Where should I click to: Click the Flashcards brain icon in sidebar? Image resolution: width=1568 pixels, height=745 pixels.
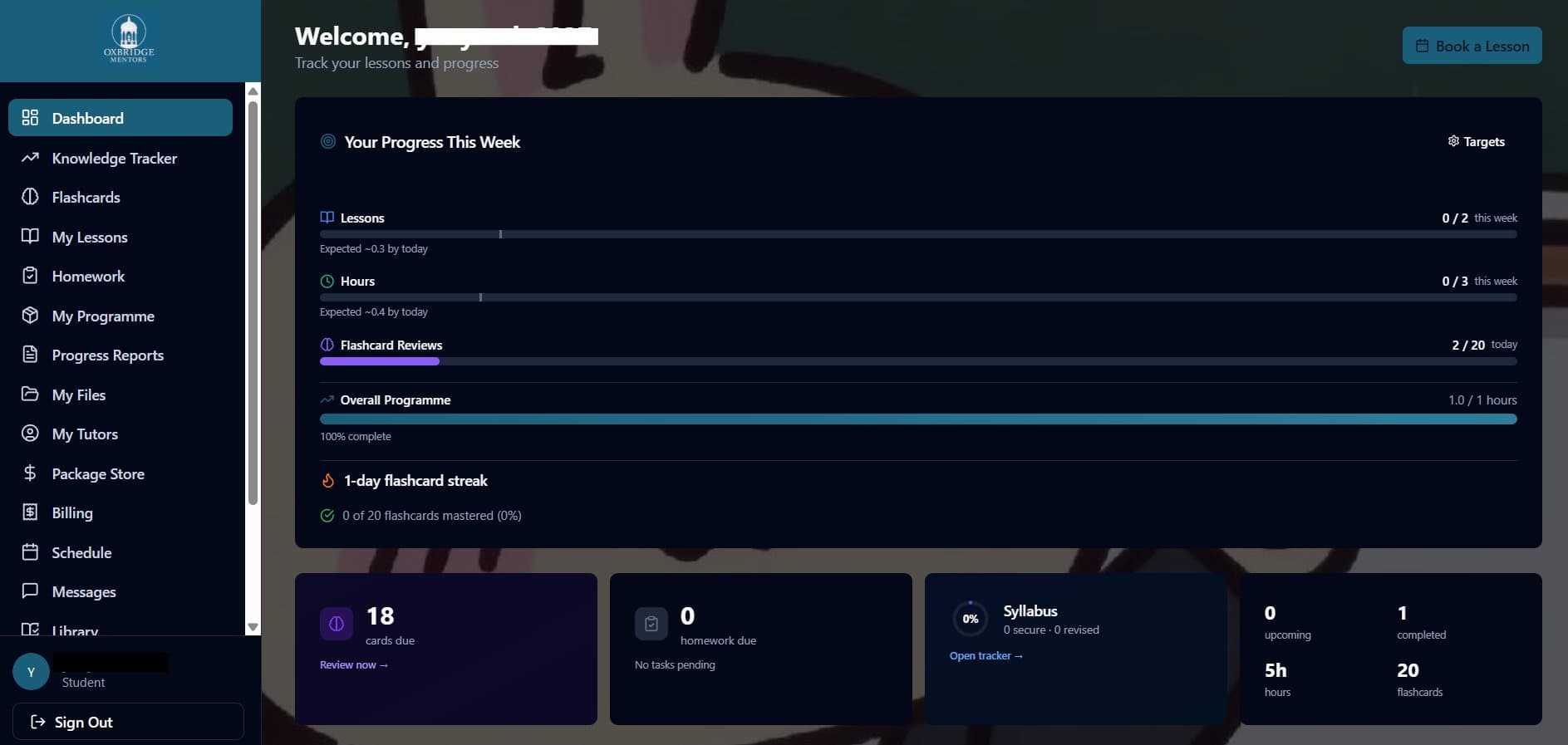(x=30, y=197)
